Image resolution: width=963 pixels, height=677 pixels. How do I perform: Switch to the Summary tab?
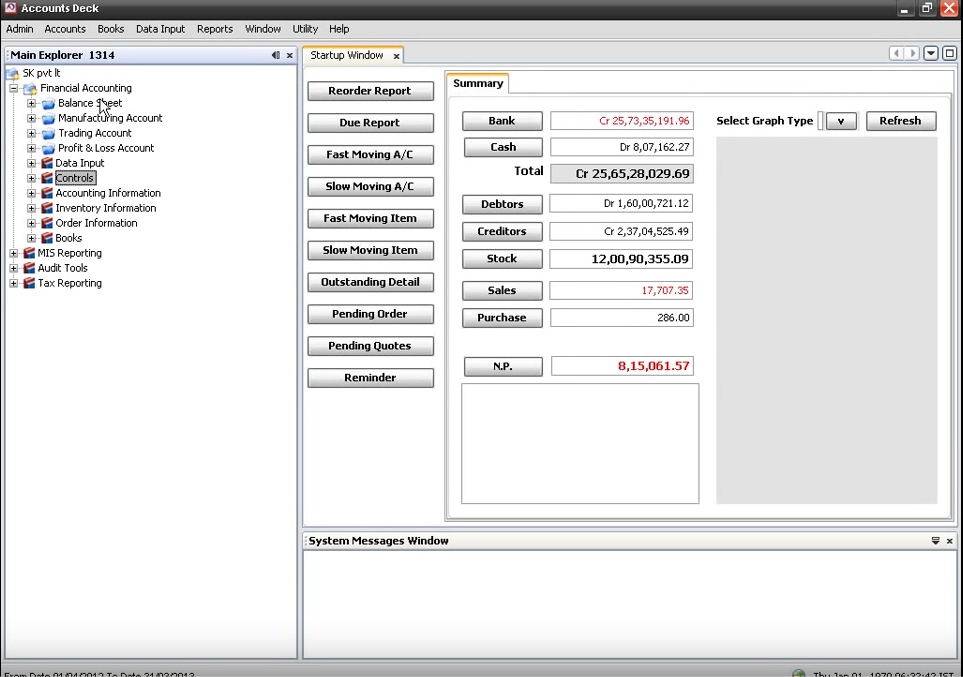point(478,83)
